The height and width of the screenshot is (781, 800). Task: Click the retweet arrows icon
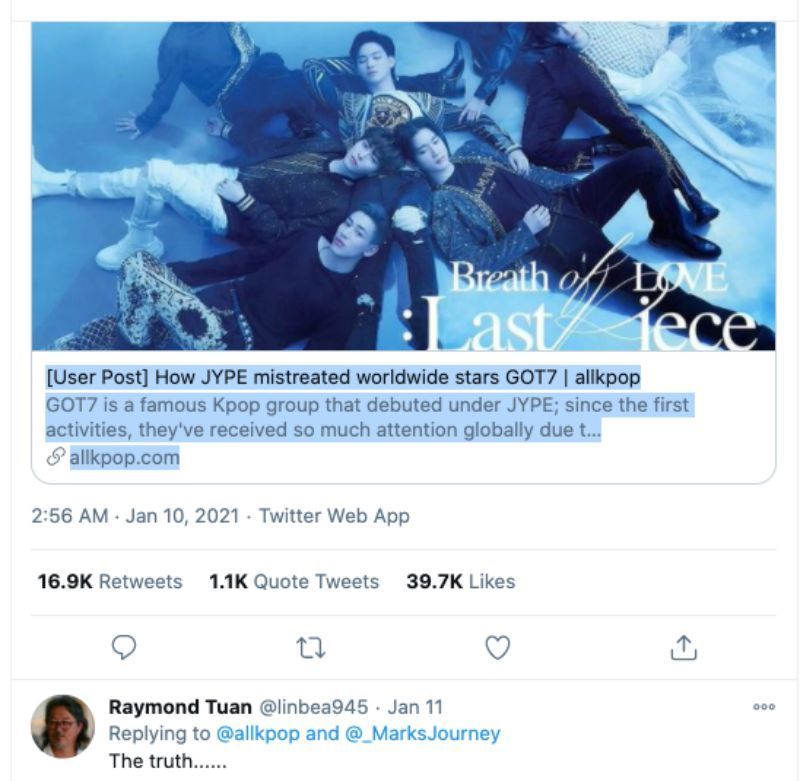[x=309, y=648]
